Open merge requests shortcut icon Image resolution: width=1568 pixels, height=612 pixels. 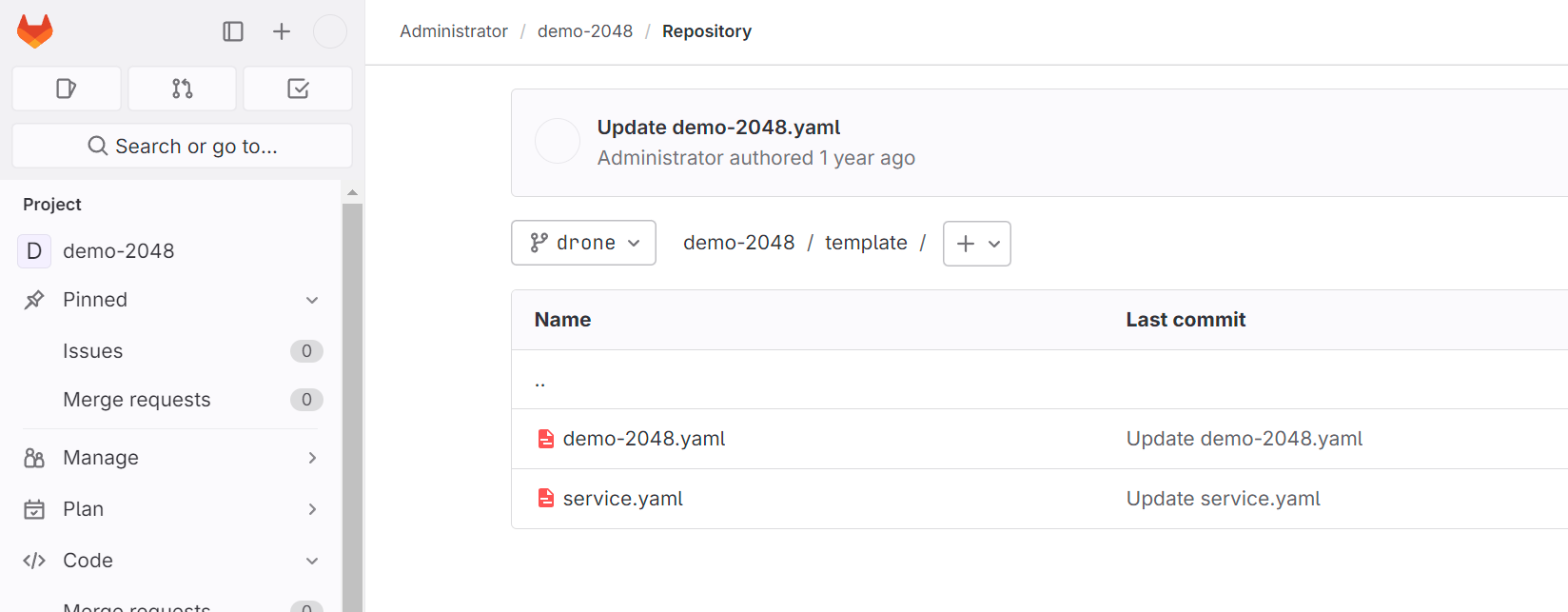pos(183,89)
